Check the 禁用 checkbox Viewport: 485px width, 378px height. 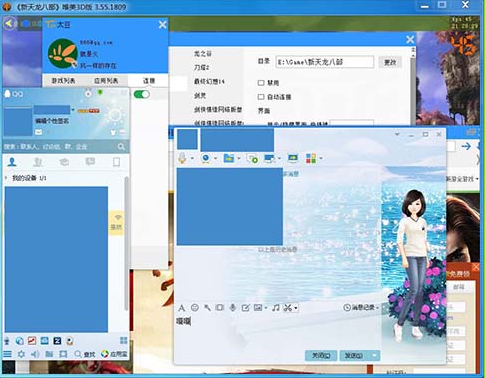pyautogui.click(x=261, y=83)
